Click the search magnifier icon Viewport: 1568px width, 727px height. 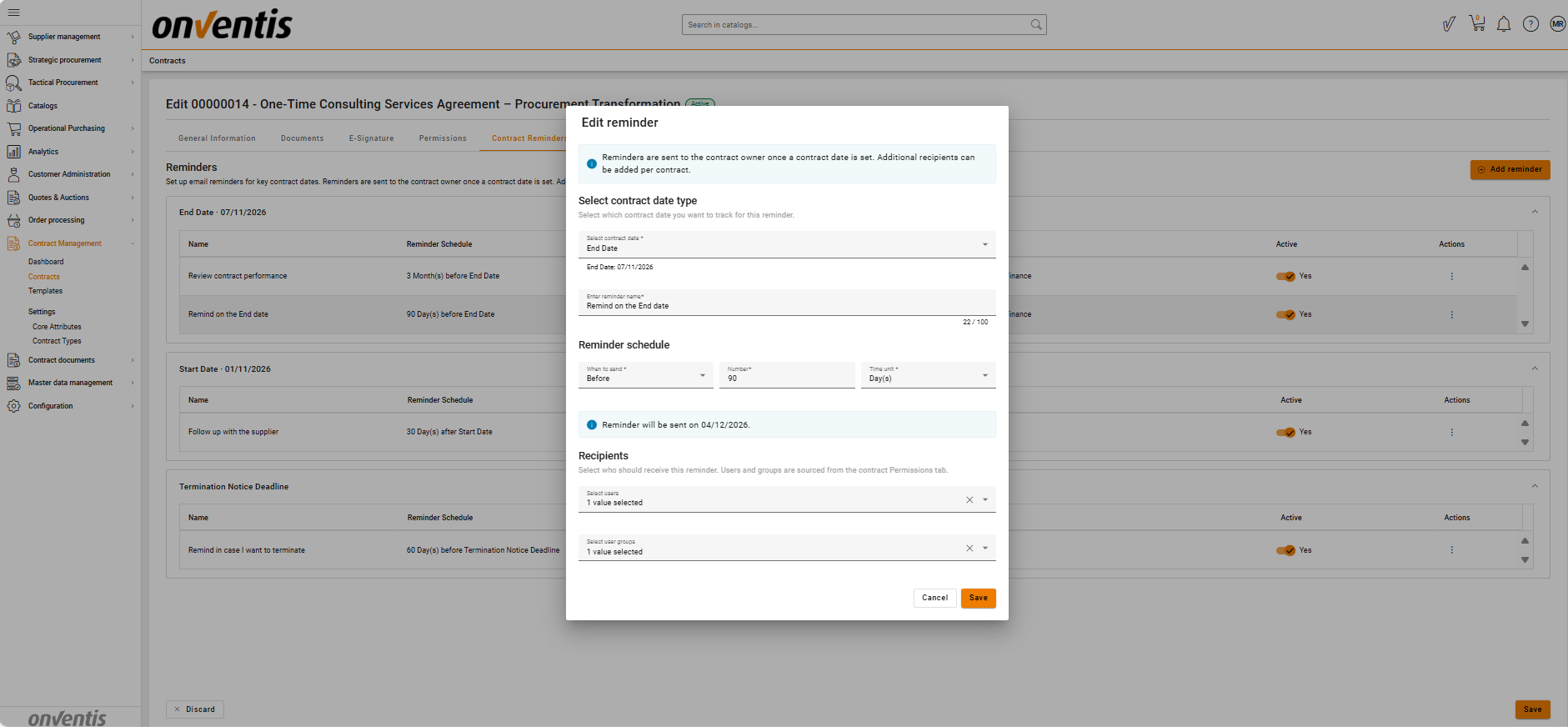pyautogui.click(x=1035, y=25)
